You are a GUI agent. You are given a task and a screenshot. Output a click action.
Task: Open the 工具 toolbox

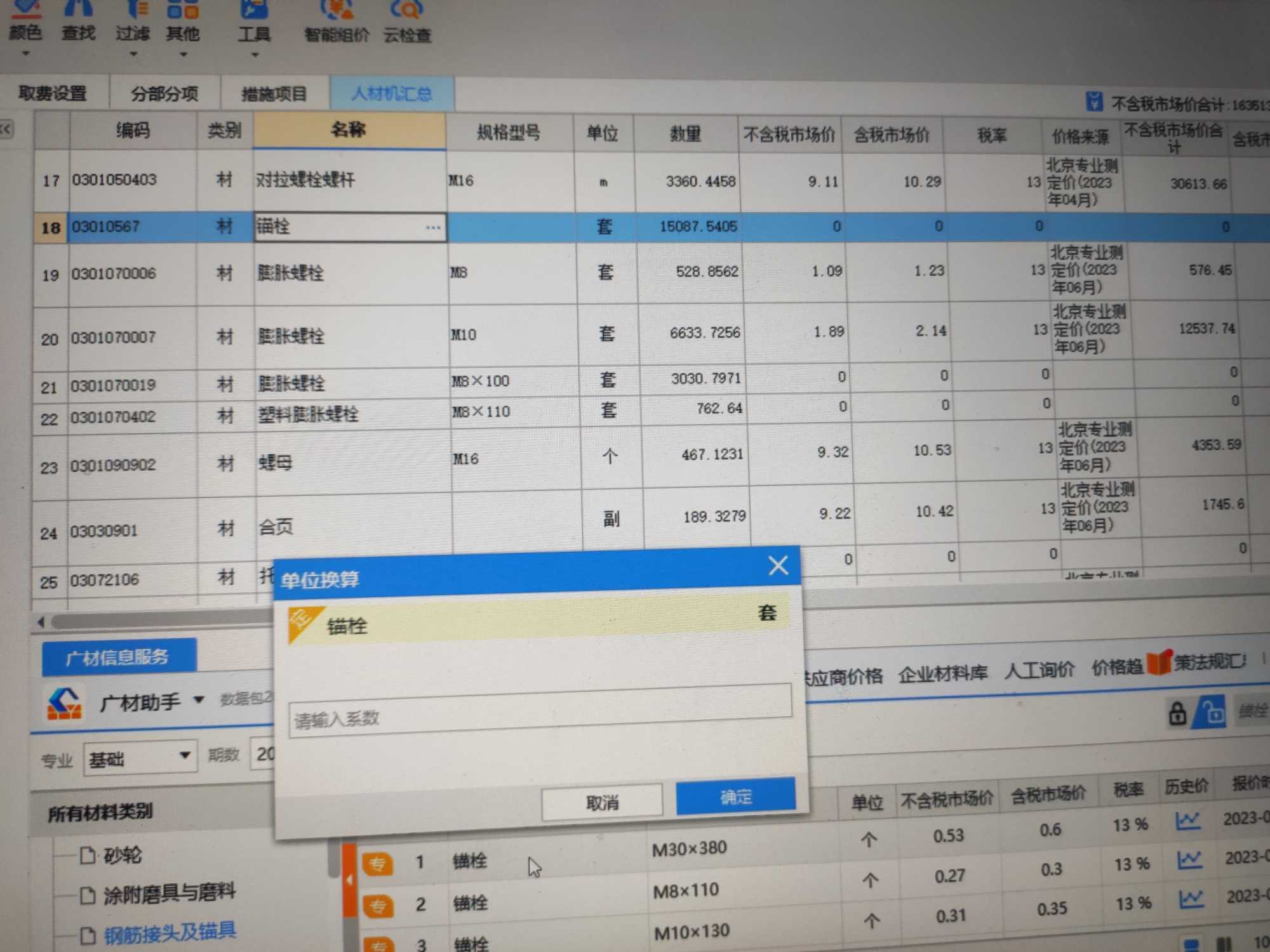tap(254, 22)
